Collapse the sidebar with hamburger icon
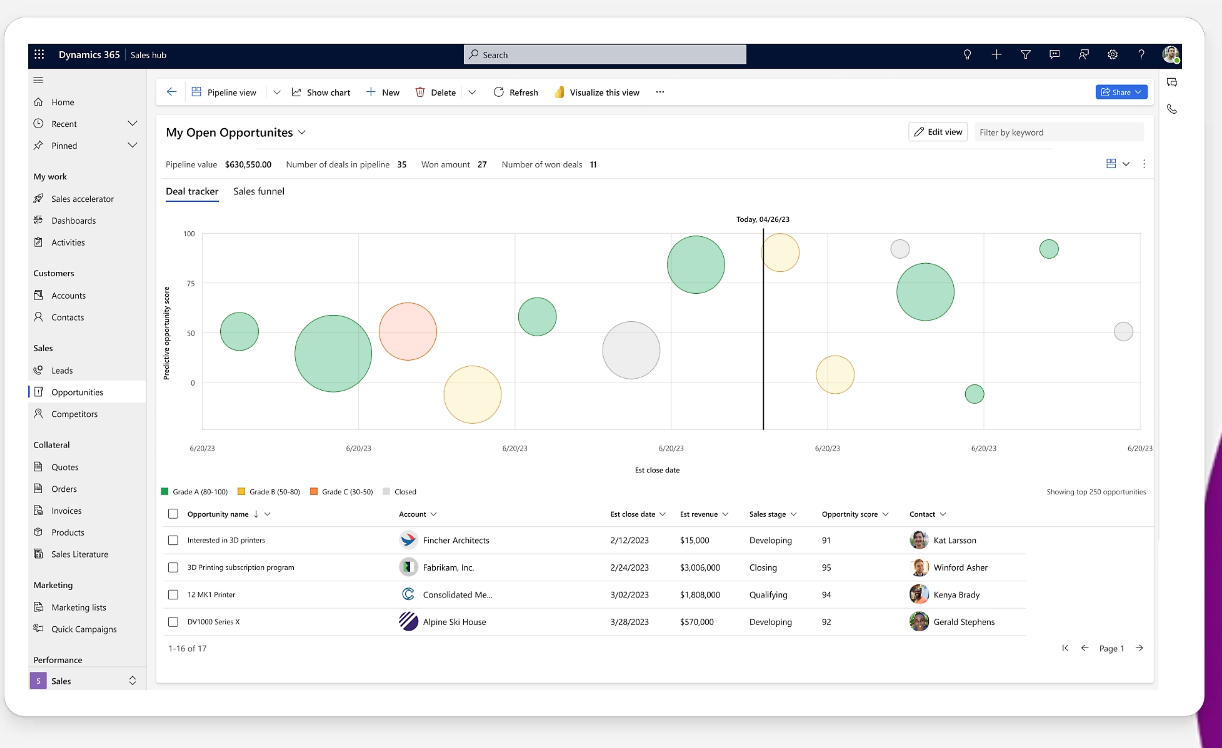 click(39, 80)
